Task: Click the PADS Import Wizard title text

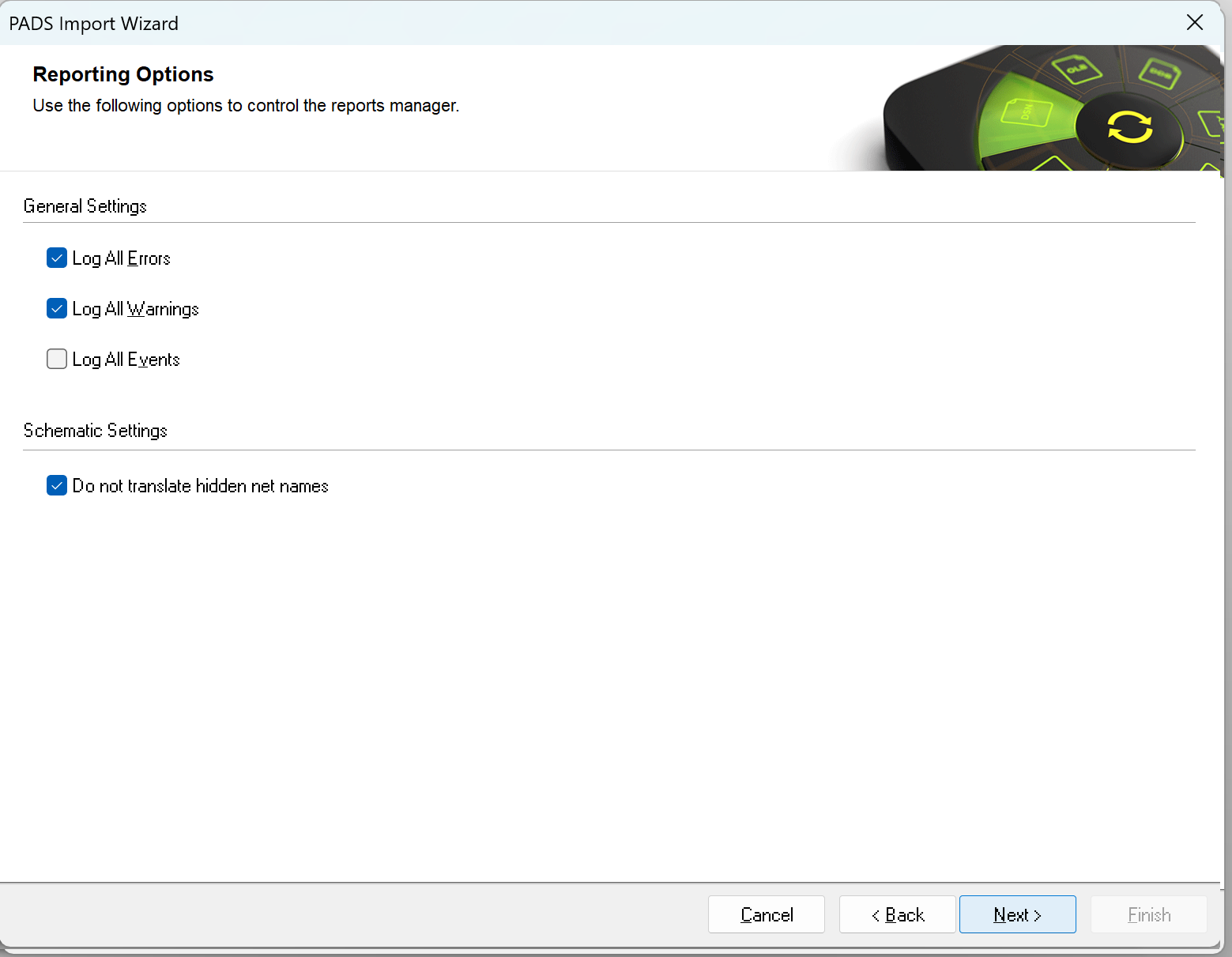Action: pyautogui.click(x=94, y=24)
